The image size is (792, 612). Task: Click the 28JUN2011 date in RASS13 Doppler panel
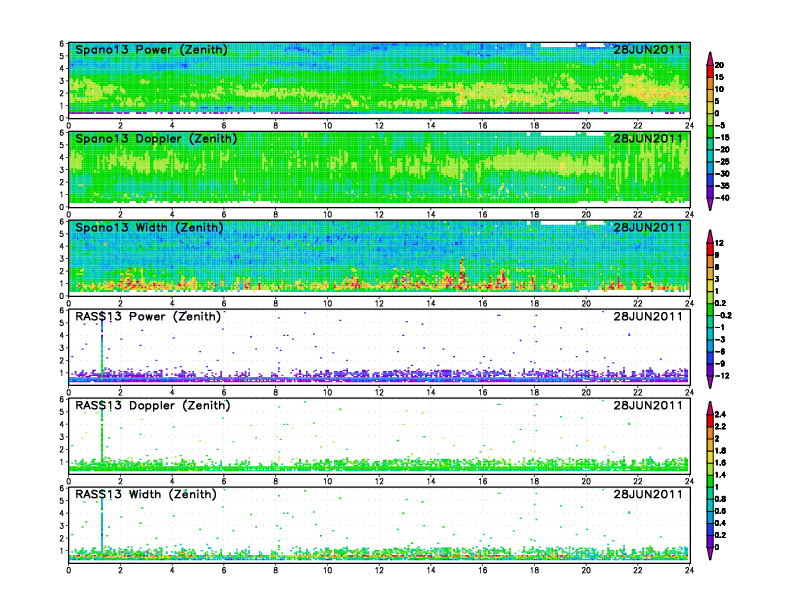(x=648, y=405)
